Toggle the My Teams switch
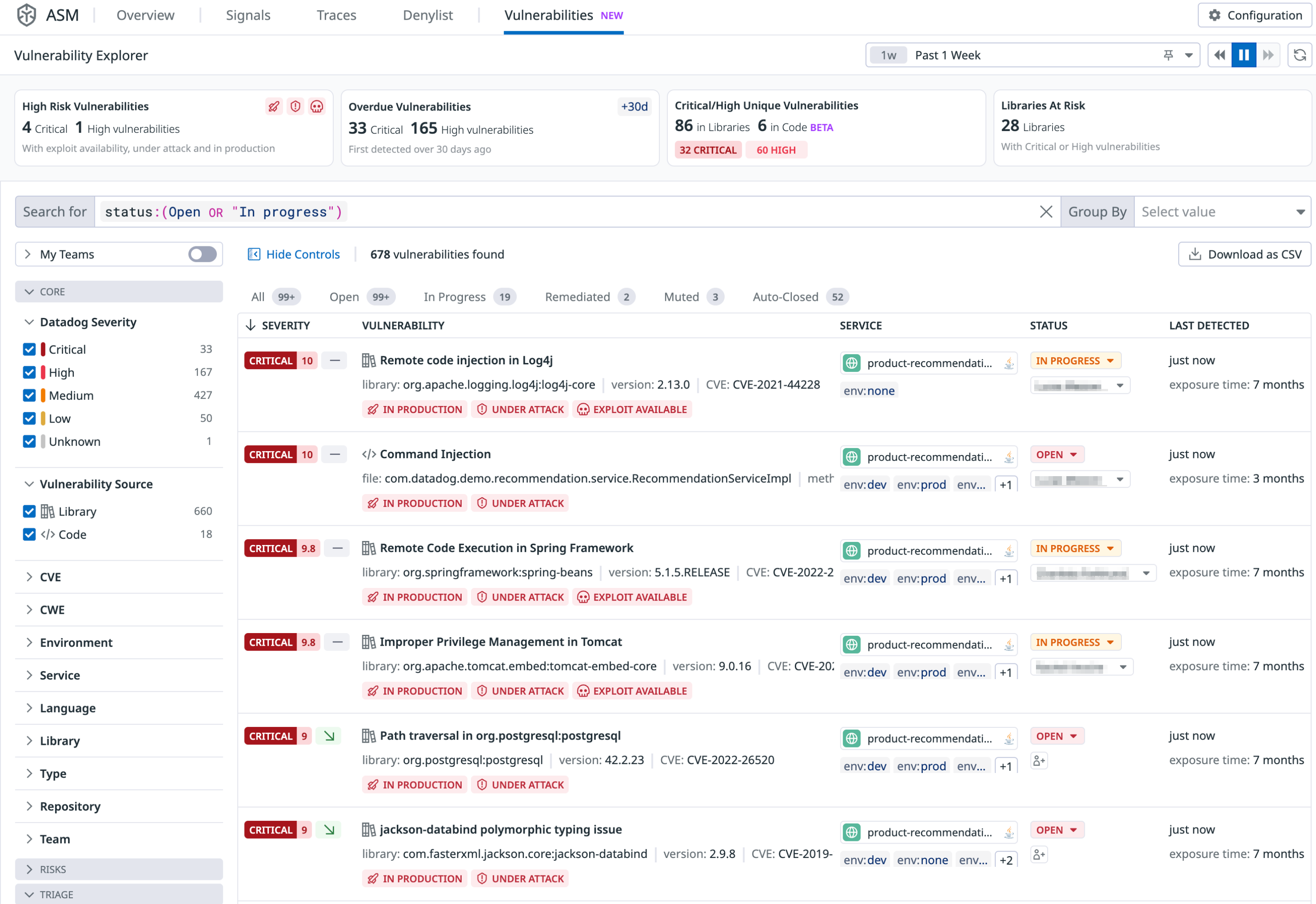This screenshot has width=1316, height=904. pos(202,254)
